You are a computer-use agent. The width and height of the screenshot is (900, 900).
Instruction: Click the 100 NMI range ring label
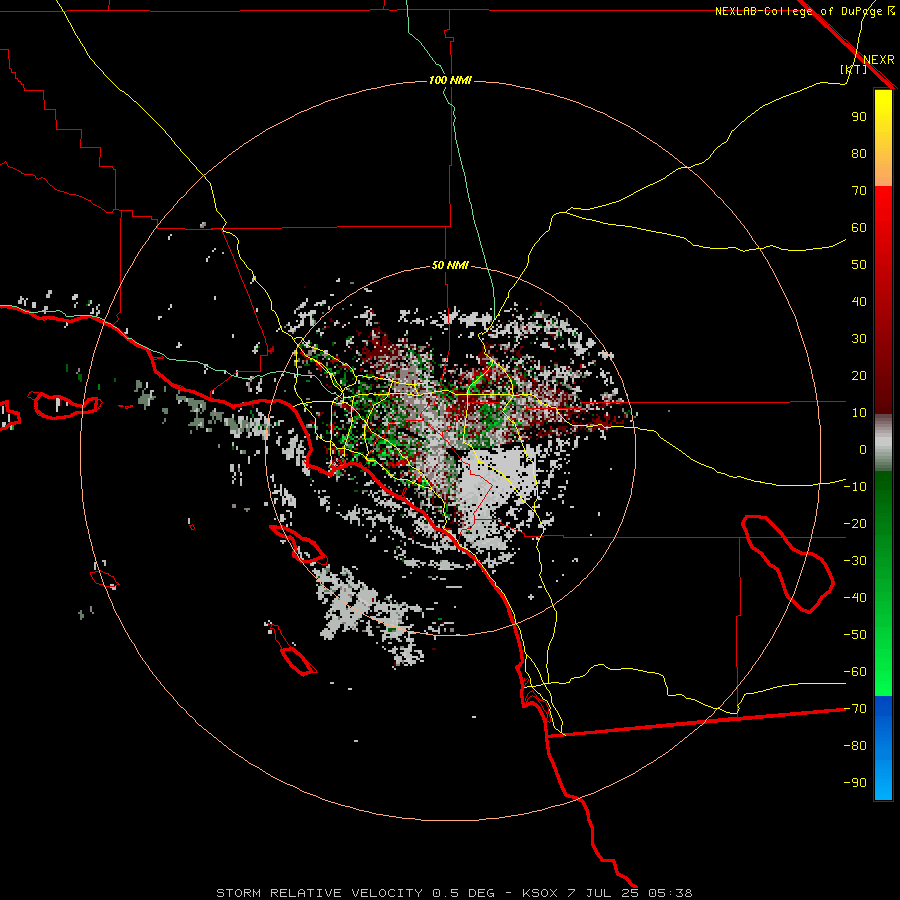450,80
